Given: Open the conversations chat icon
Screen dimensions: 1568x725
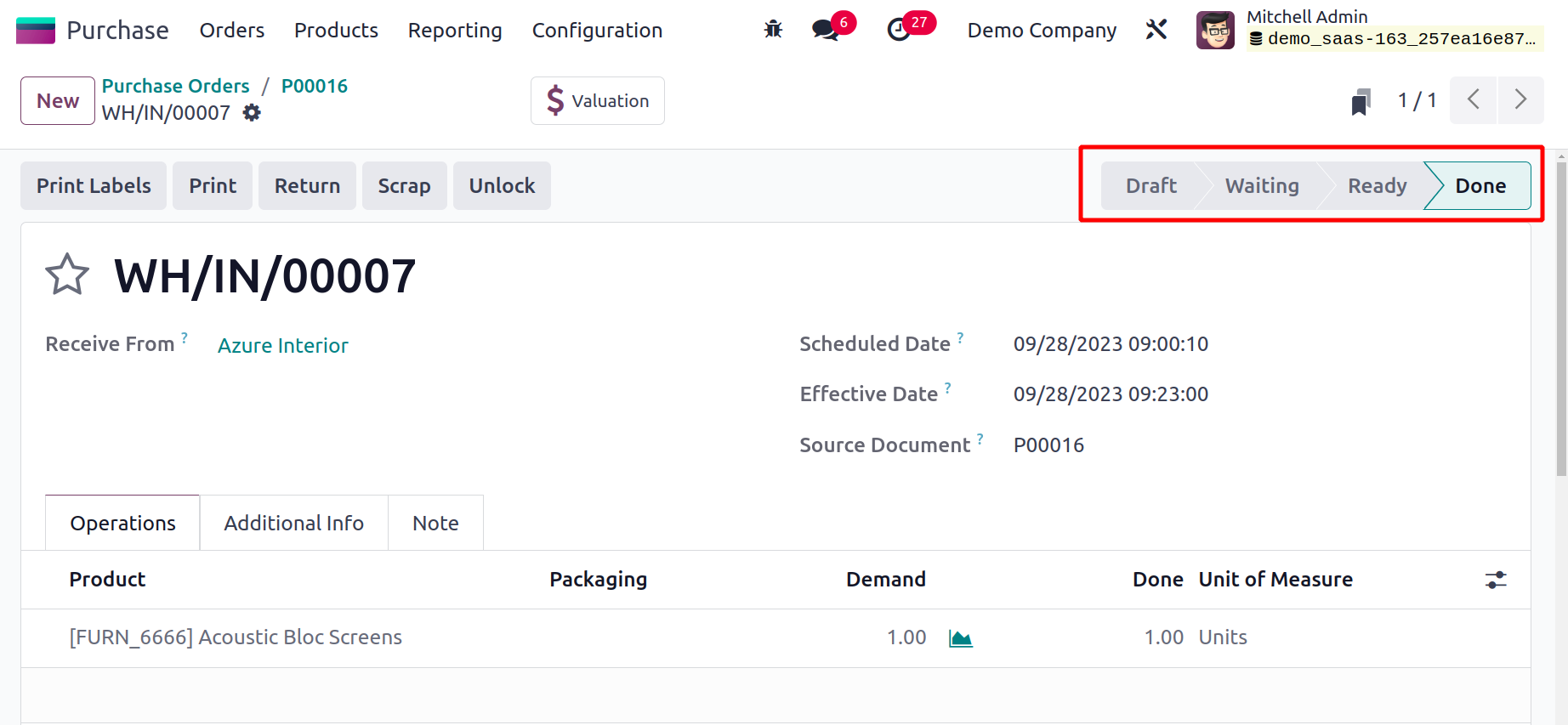Looking at the screenshot, I should (824, 31).
